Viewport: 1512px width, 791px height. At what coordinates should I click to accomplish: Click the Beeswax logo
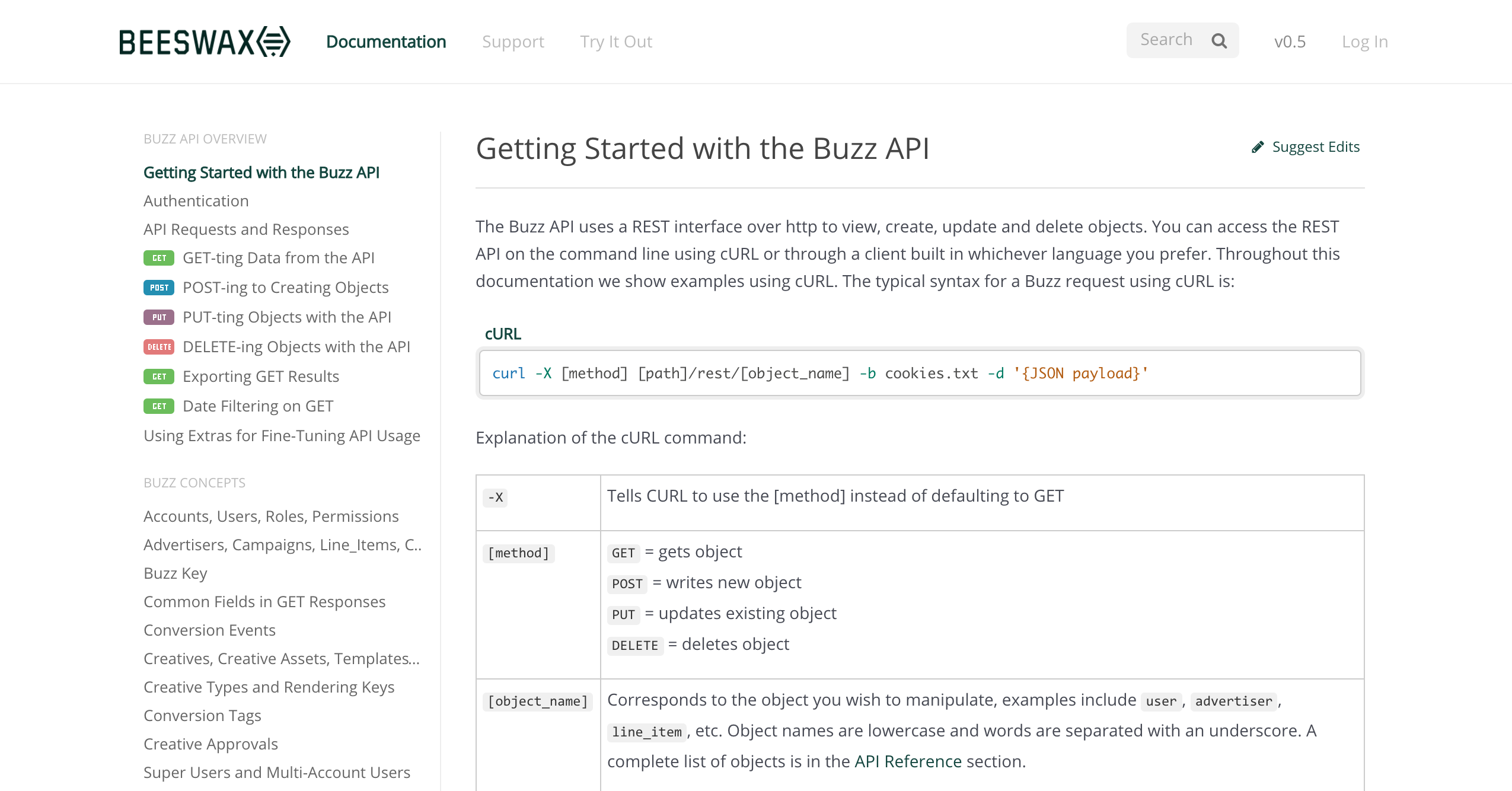click(205, 42)
